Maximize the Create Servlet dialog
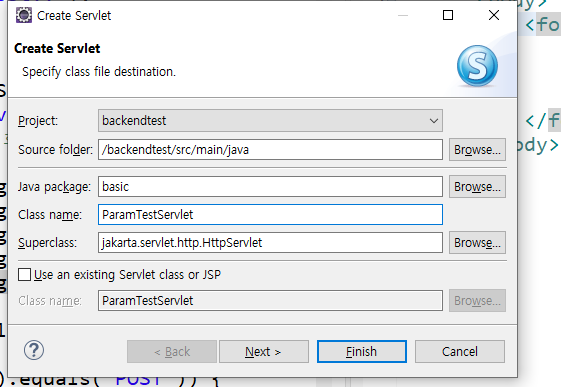 pos(448,15)
